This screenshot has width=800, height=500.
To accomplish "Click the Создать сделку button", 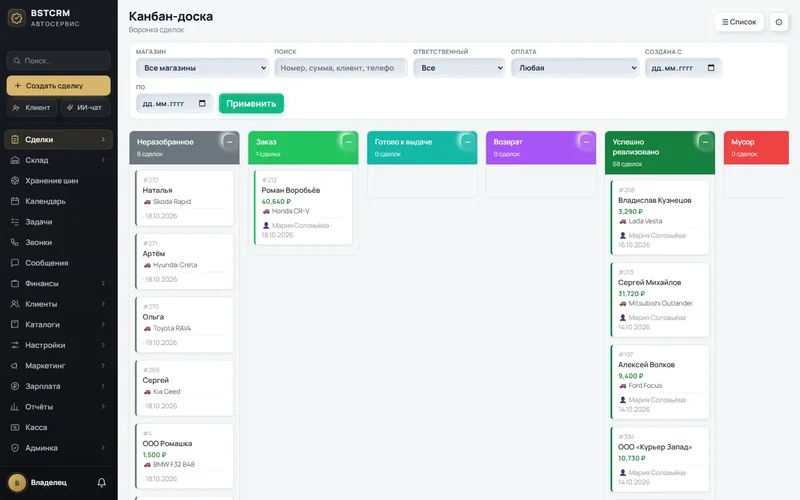I will pyautogui.click(x=59, y=86).
